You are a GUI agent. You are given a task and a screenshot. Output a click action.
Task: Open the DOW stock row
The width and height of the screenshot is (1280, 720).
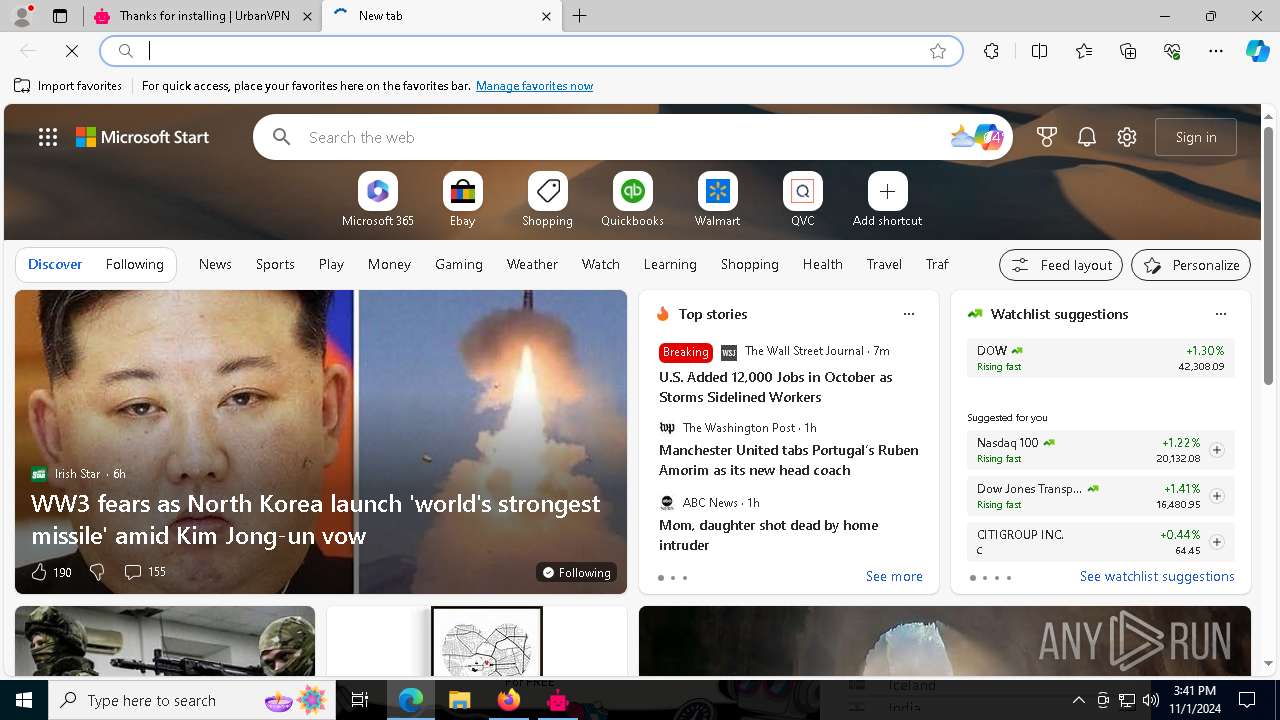pyautogui.click(x=1101, y=358)
